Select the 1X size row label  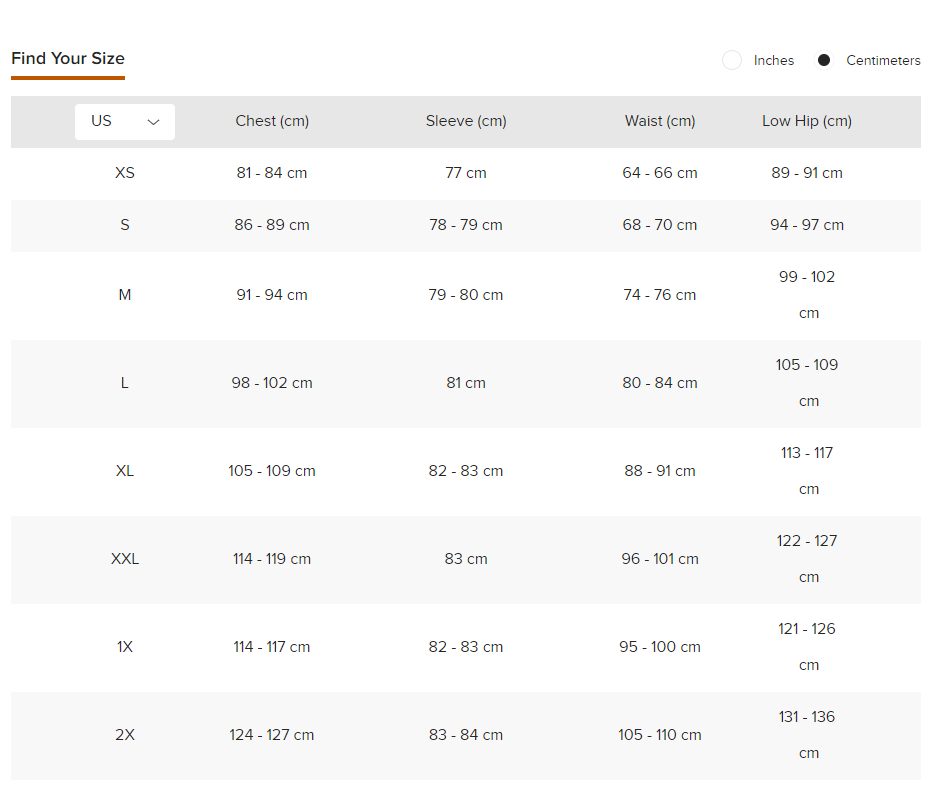(125, 647)
